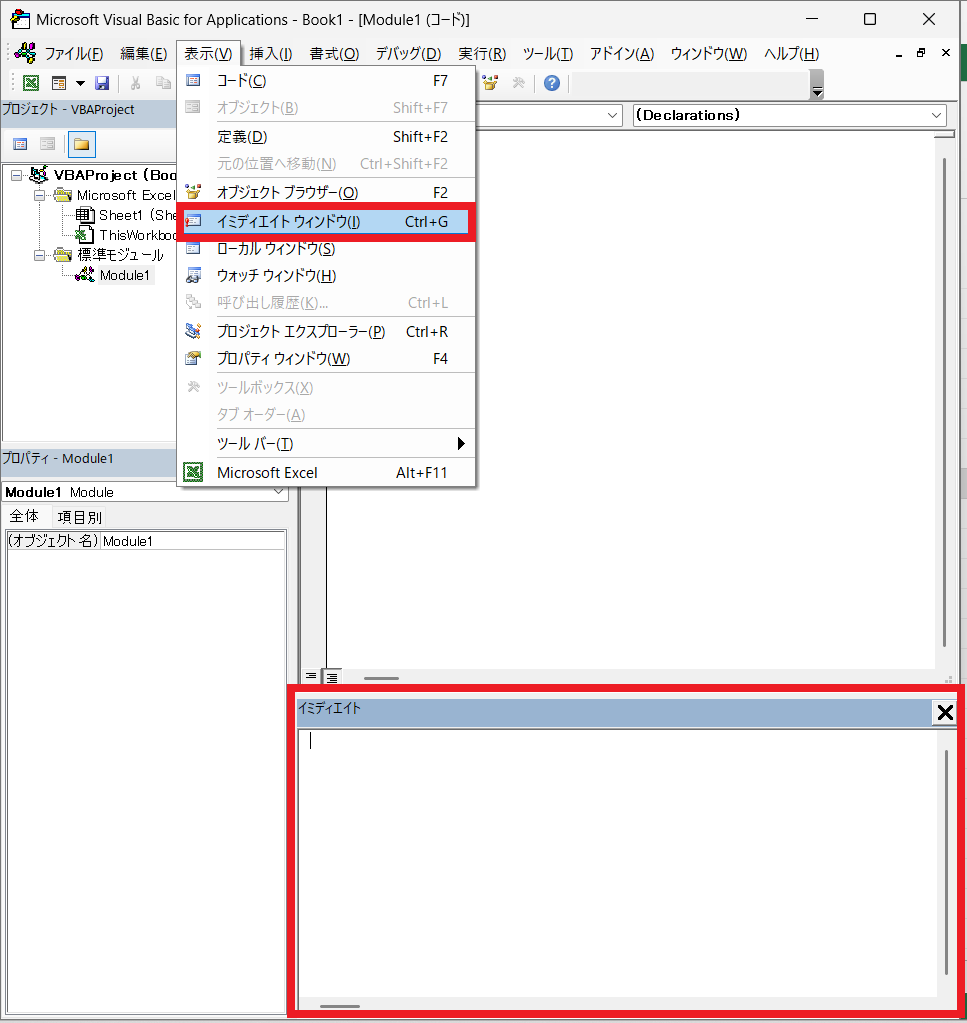Choose プロジェクト エクスプローラー menu entry
Screen dimensions: 967x1023
[x=326, y=331]
